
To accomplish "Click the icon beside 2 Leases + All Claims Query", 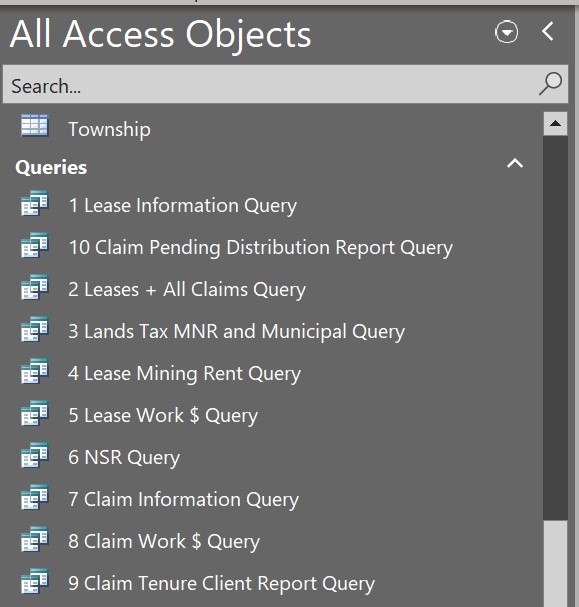I will (34, 287).
